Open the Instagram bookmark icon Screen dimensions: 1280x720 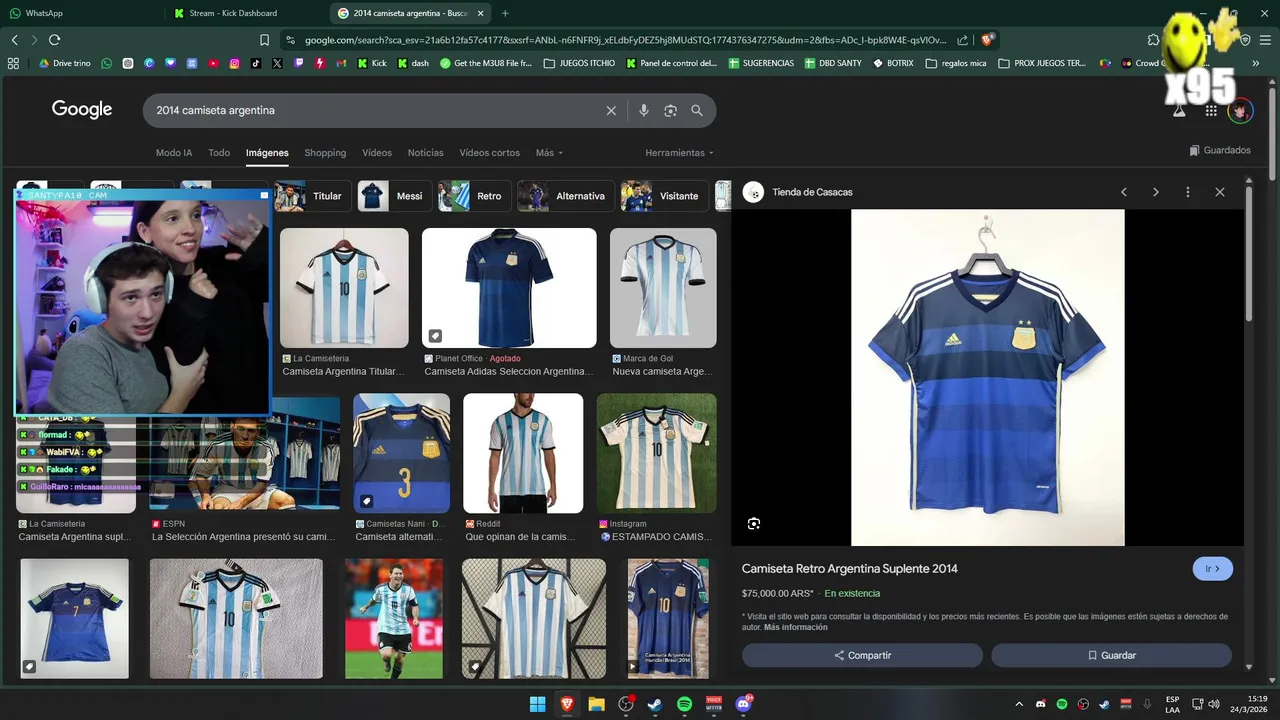235,63
